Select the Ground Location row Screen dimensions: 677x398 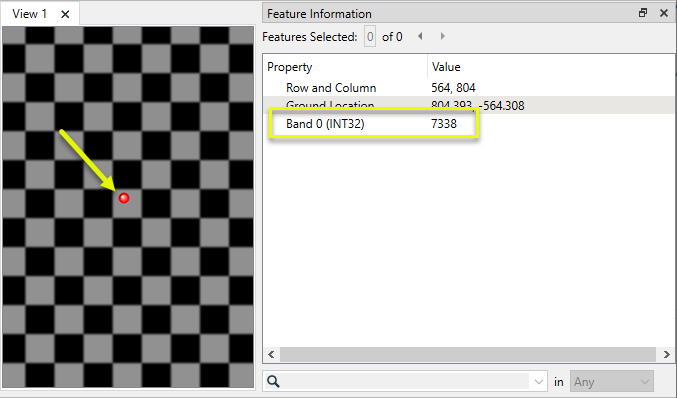(468, 105)
